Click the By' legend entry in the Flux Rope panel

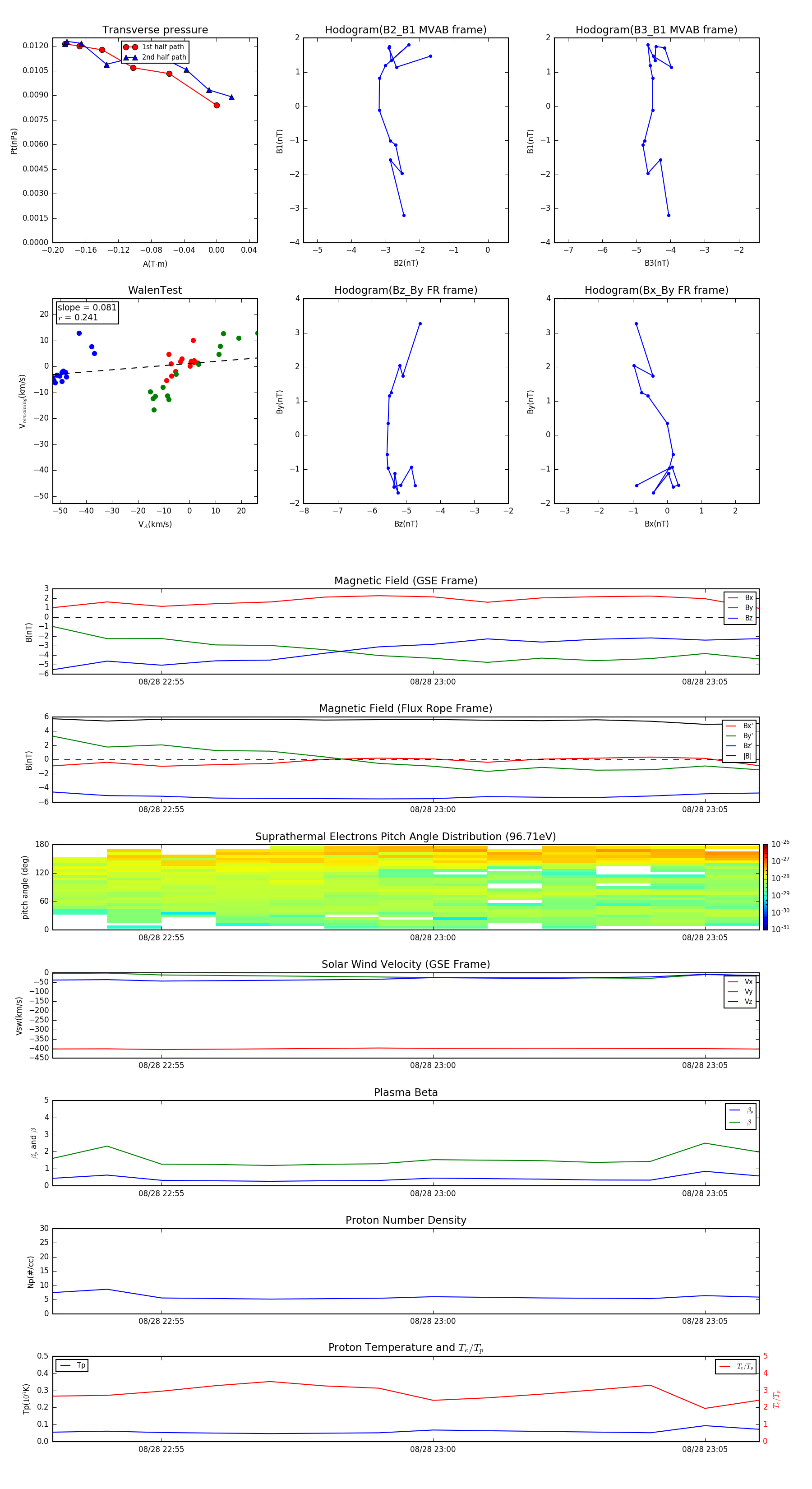[x=739, y=736]
